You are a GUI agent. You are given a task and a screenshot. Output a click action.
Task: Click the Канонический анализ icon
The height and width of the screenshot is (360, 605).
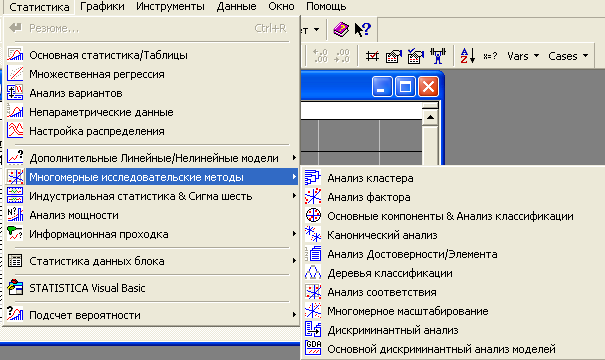click(313, 234)
